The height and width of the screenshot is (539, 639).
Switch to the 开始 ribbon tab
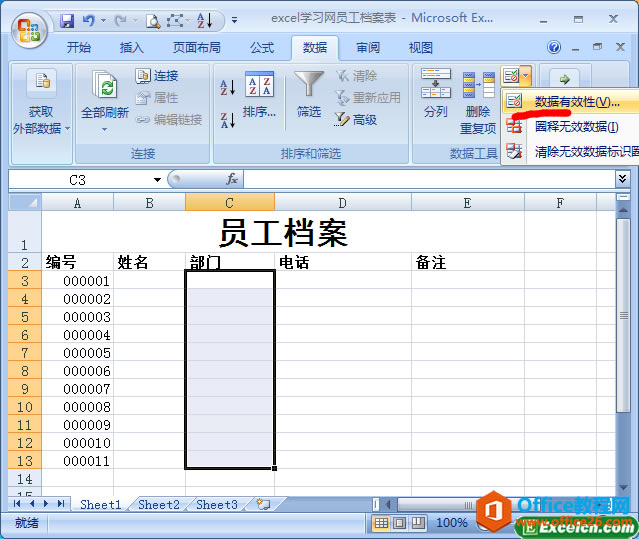coord(79,48)
